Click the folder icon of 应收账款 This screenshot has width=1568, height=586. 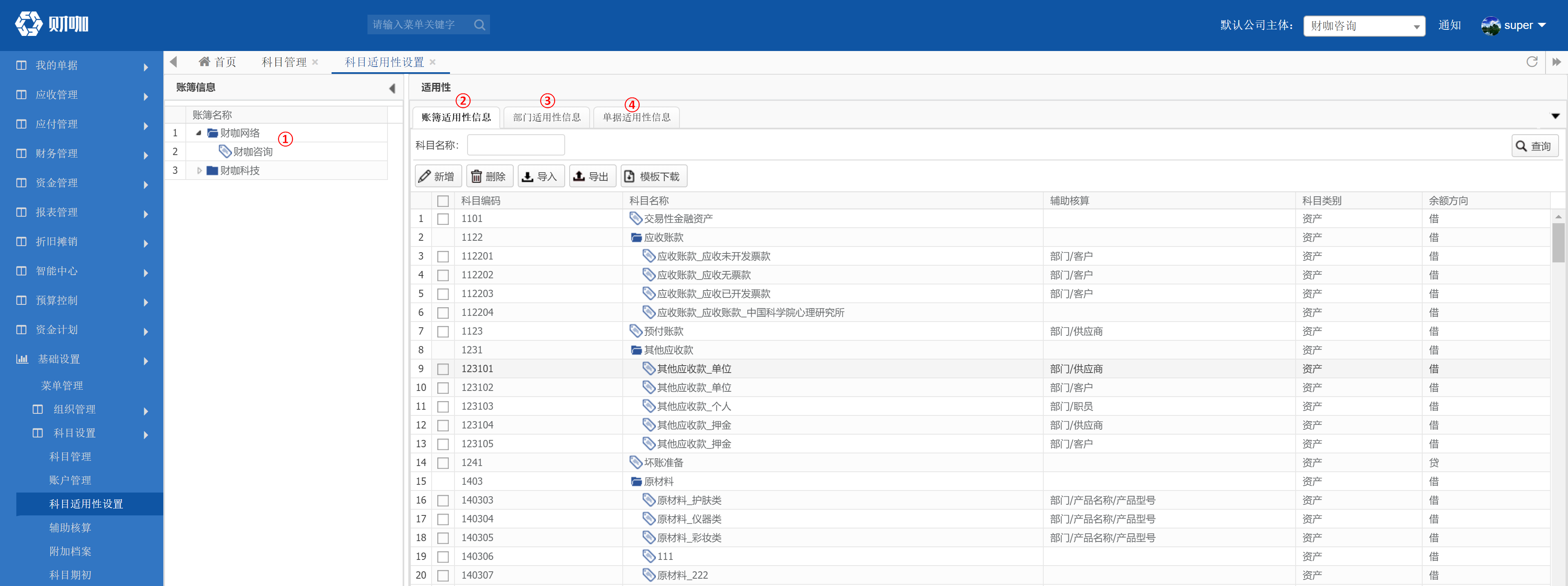637,238
